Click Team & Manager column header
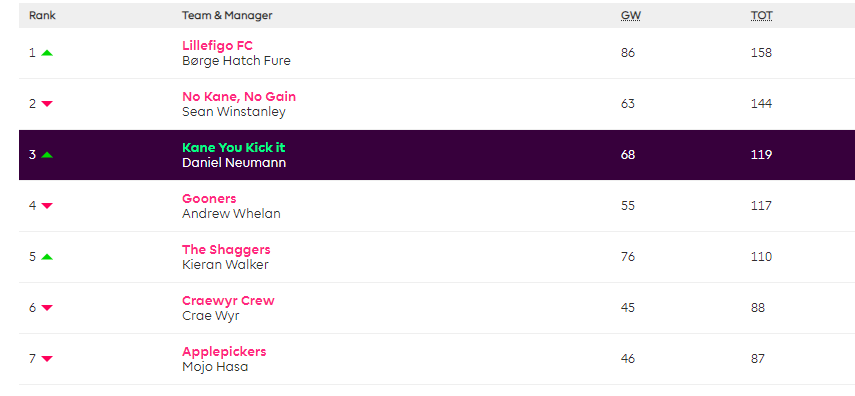The image size is (855, 396). click(x=227, y=16)
